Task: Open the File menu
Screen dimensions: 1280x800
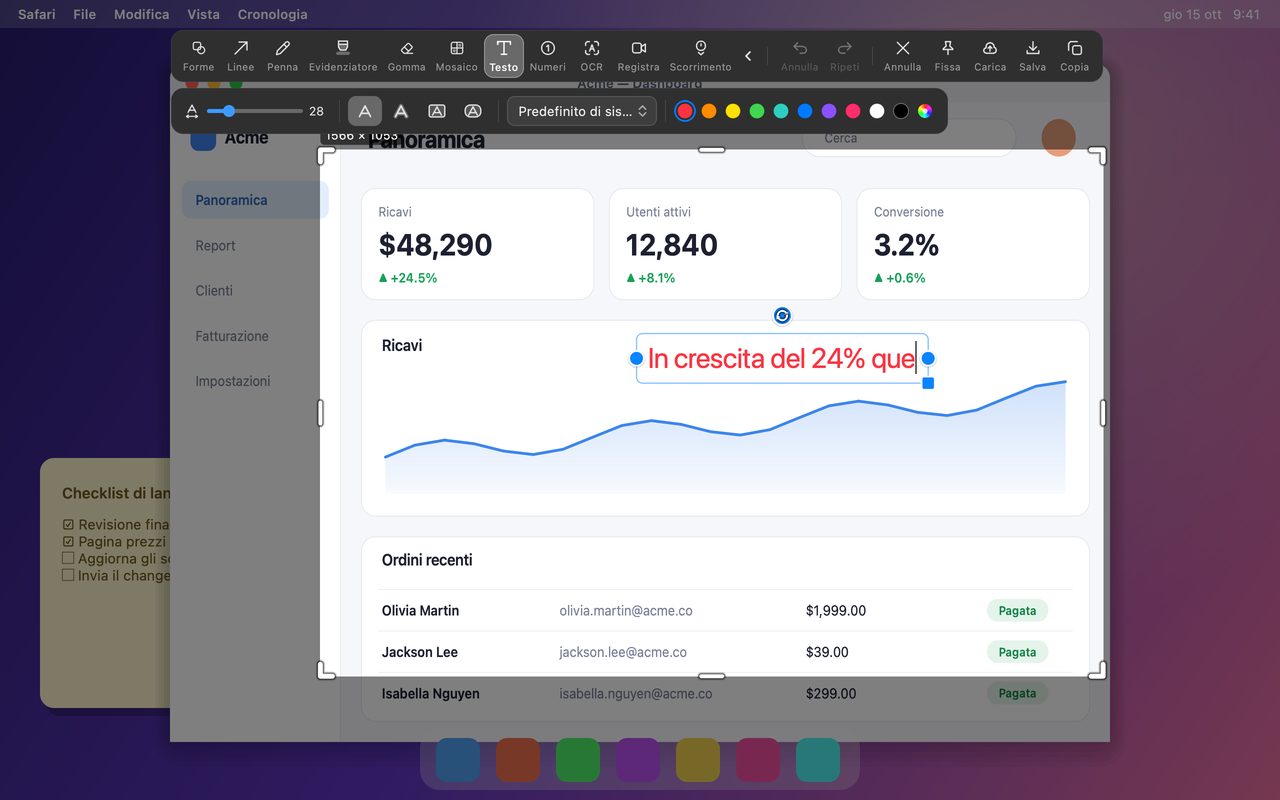Action: click(x=85, y=14)
